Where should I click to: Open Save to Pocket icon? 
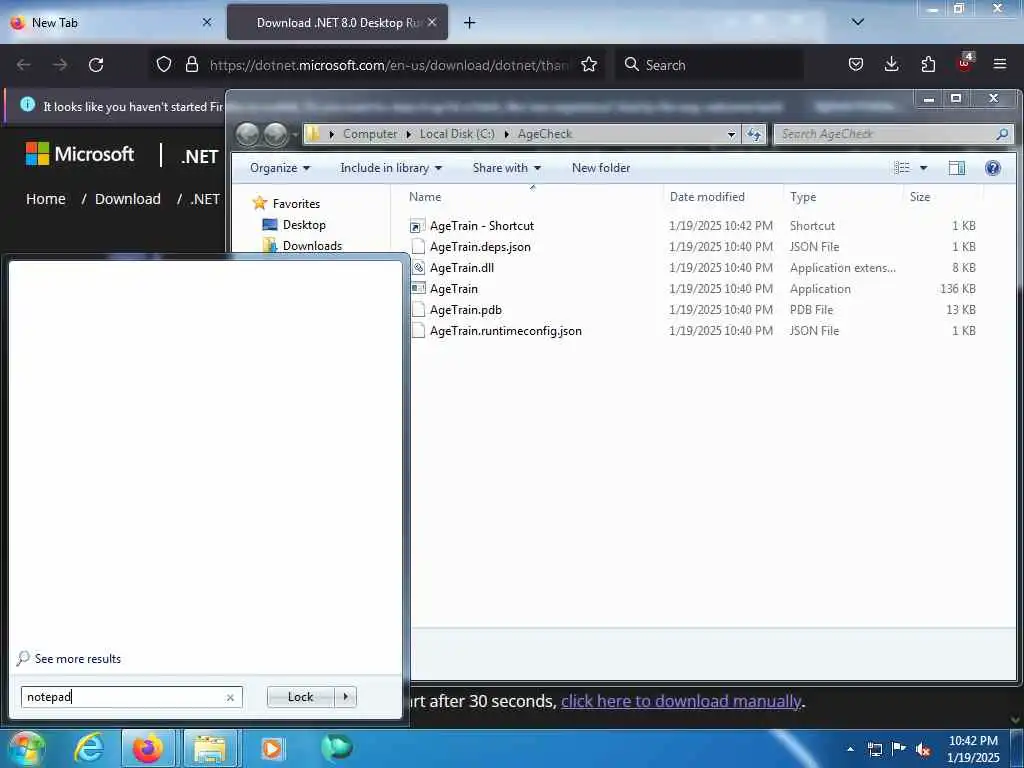pyautogui.click(x=856, y=65)
